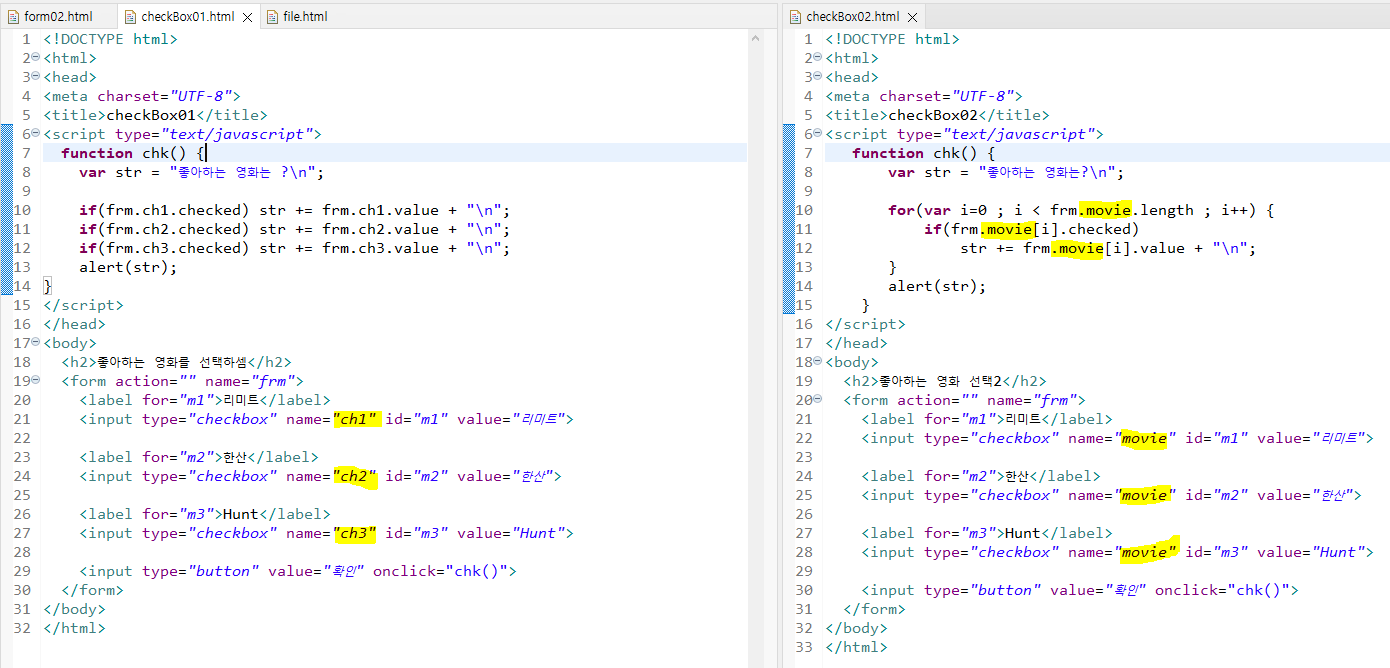Screen dimensions: 1390x668
Task: Click line number 32 in checkBox01.html gutter
Action: (x=22, y=628)
